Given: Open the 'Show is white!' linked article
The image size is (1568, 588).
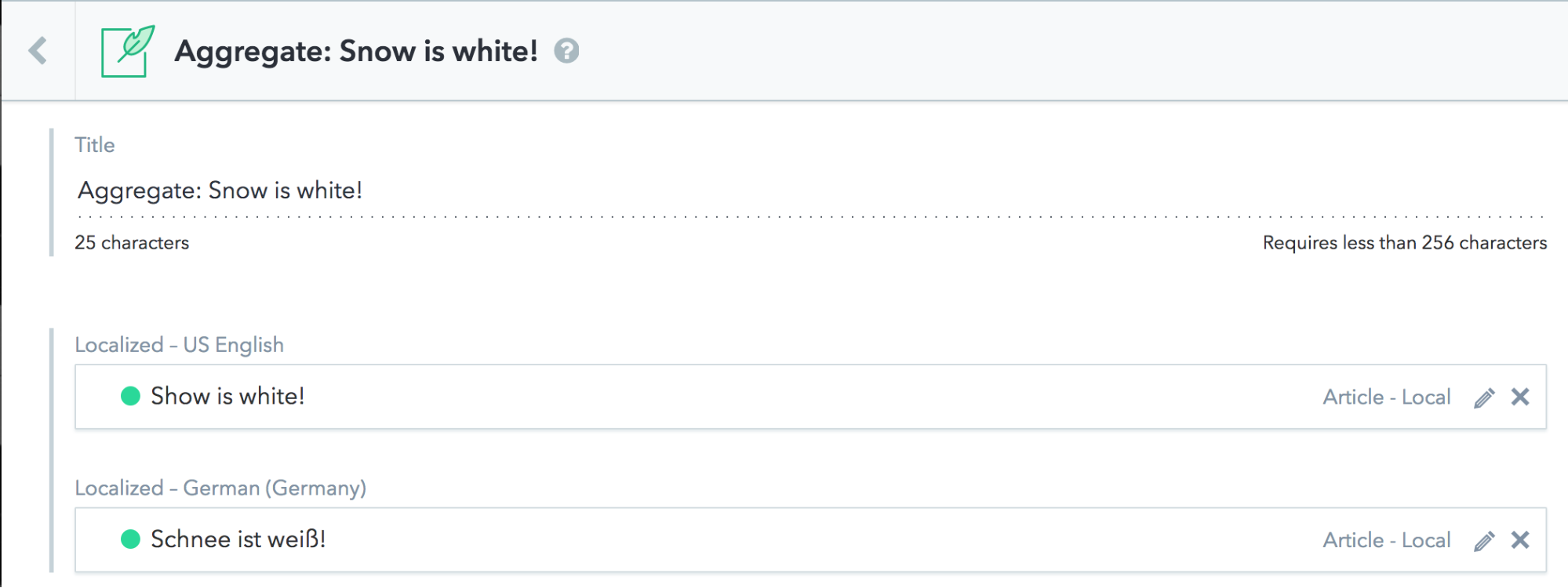Looking at the screenshot, I should coord(227,397).
